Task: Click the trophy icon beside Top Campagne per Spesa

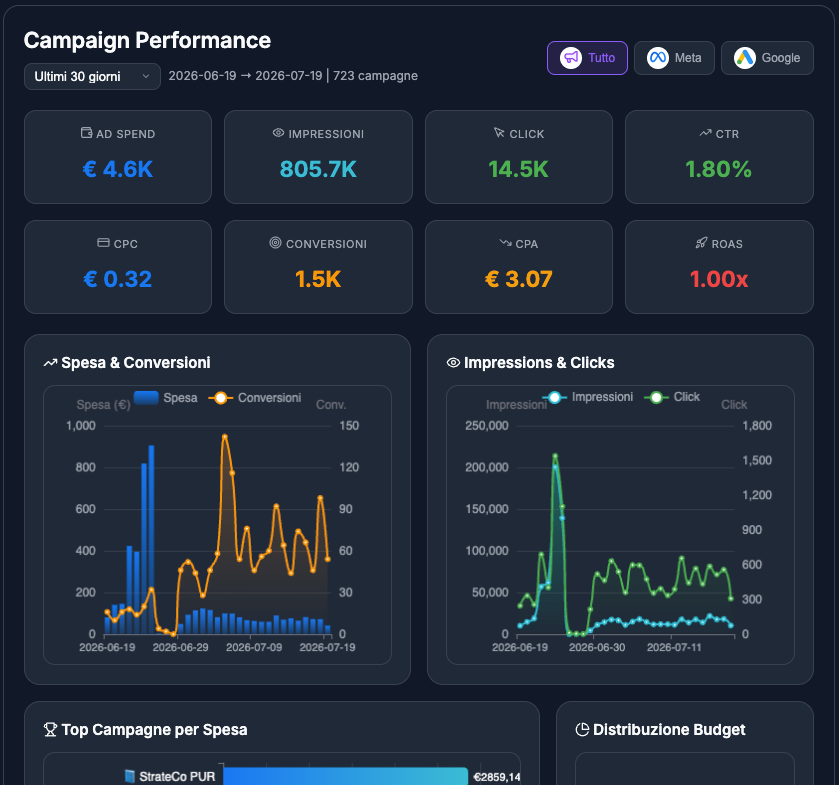Action: tap(50, 729)
